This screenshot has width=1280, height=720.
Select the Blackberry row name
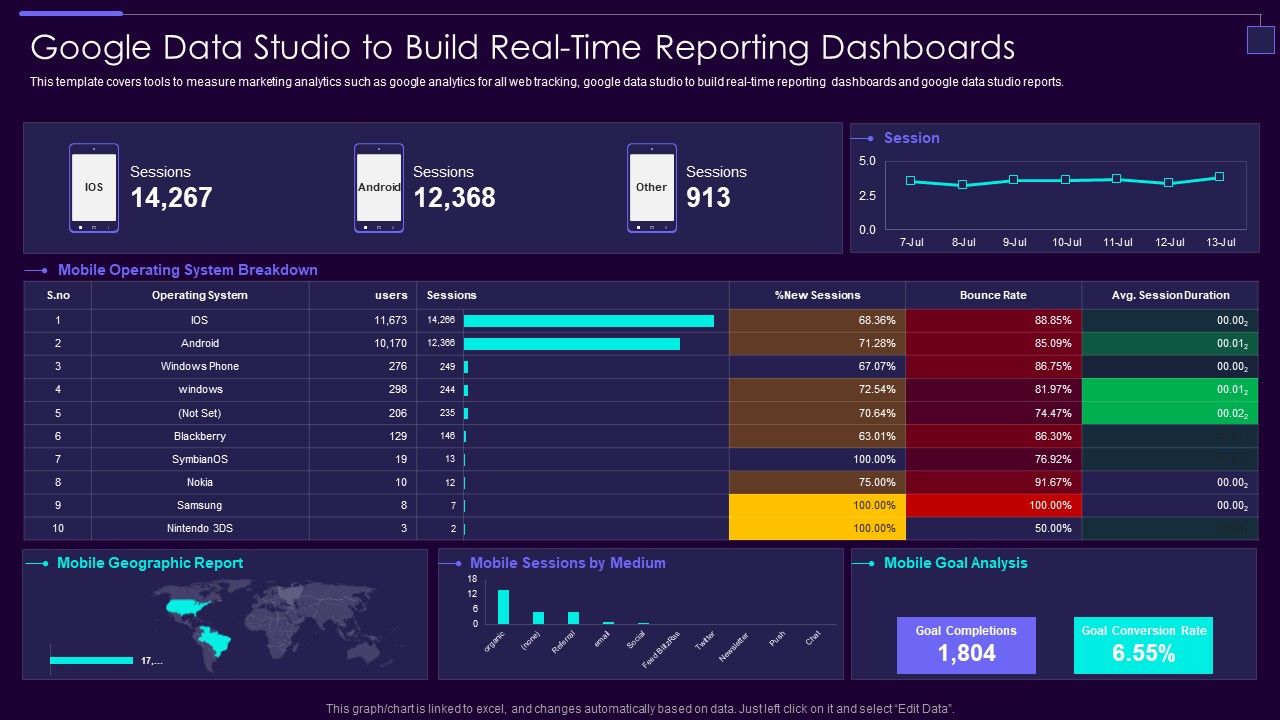(200, 436)
